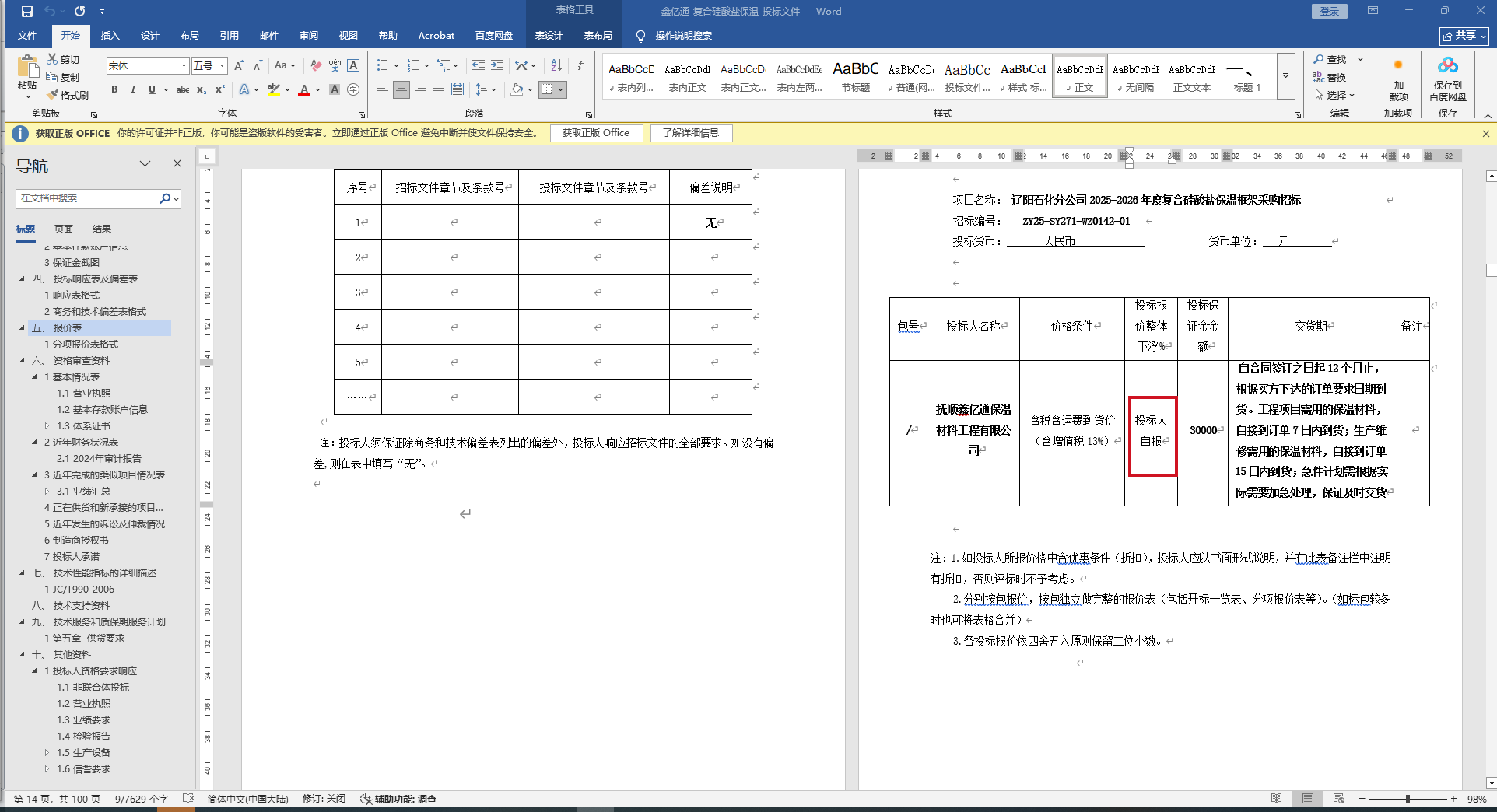
Task: Open the font dialog launcher in 字体 group
Action: tap(362, 114)
